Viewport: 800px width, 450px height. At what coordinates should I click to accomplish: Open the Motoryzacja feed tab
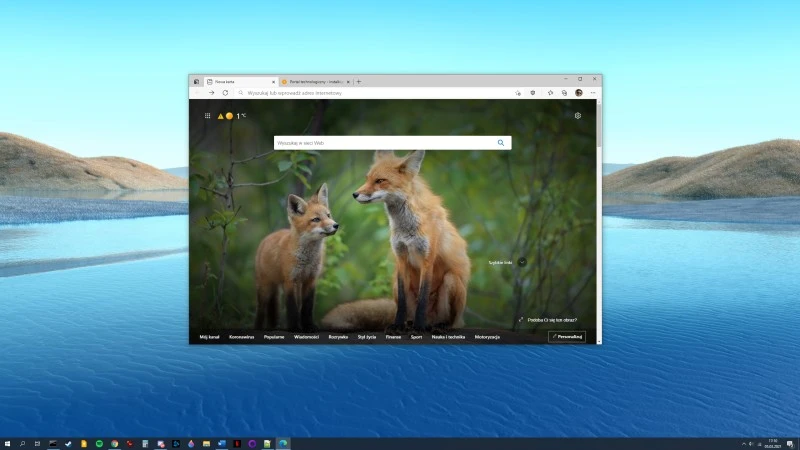pos(487,337)
